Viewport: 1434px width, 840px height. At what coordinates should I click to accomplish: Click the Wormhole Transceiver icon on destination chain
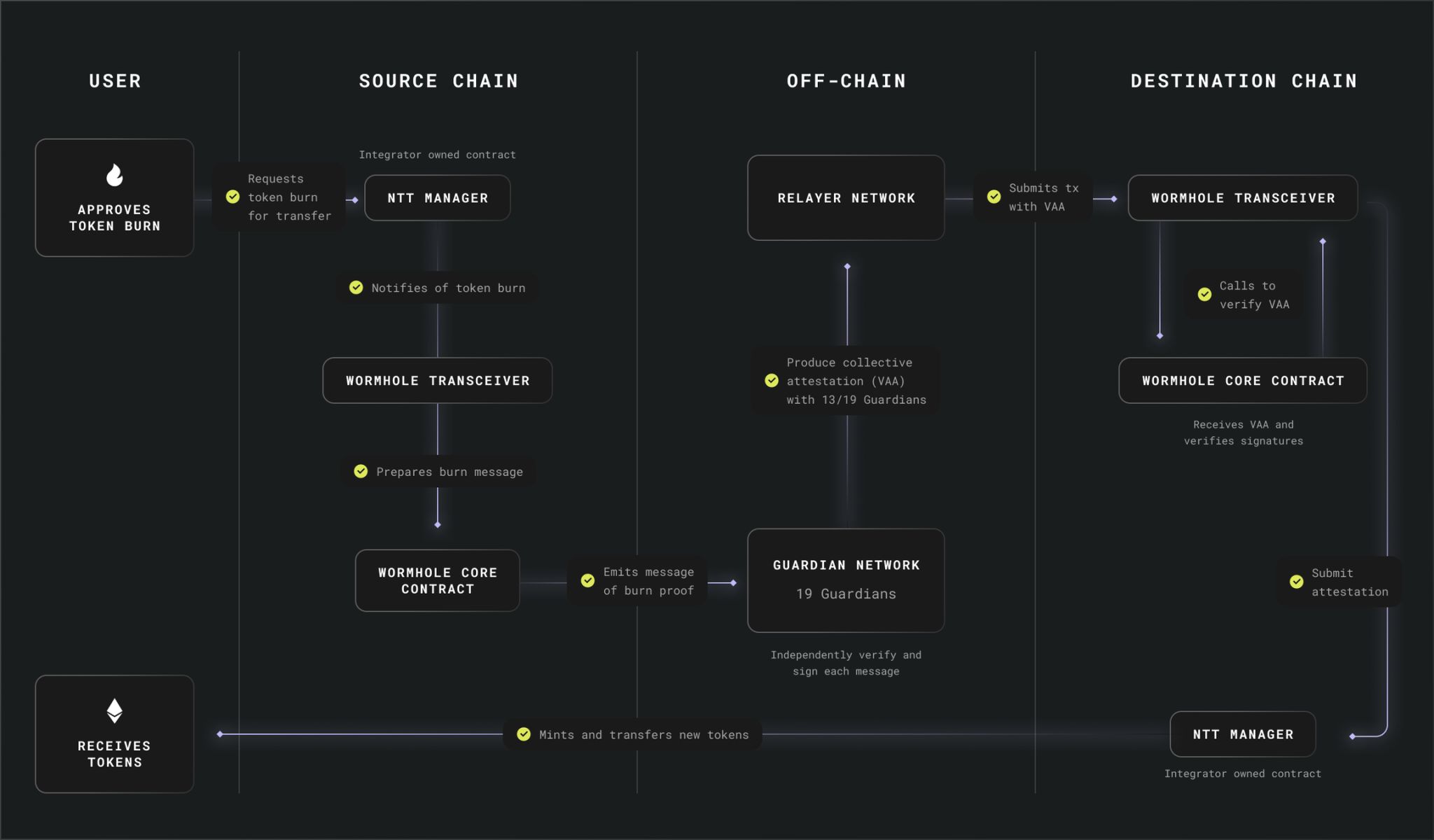click(x=1243, y=197)
